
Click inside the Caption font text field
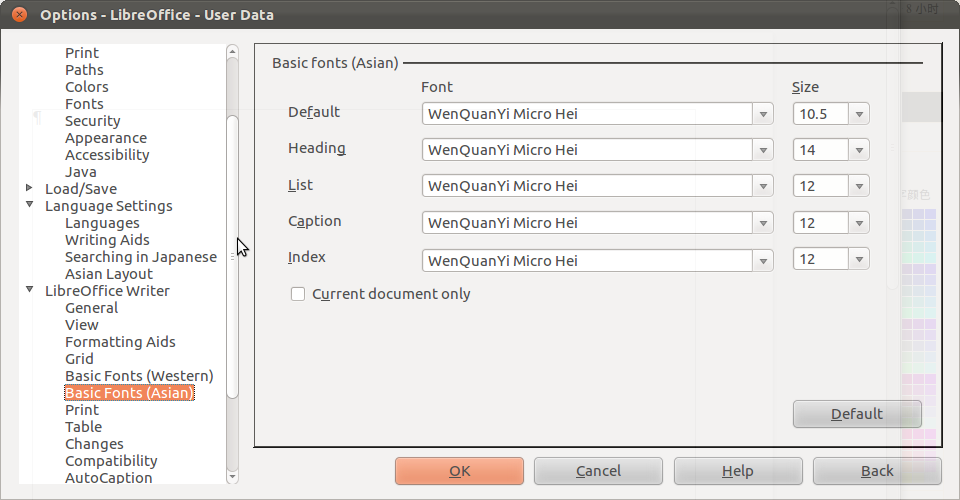pos(587,223)
